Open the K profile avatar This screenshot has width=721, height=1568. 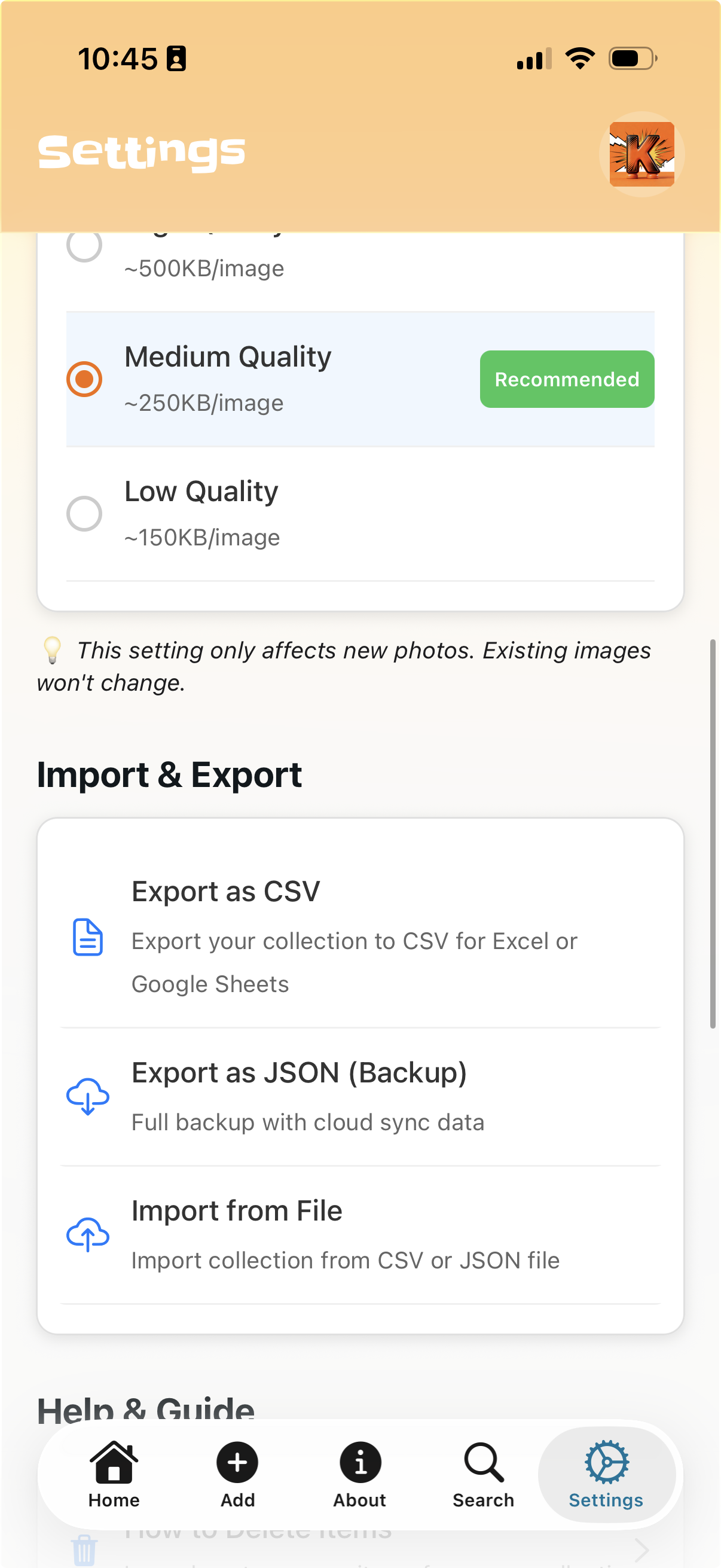(x=641, y=154)
